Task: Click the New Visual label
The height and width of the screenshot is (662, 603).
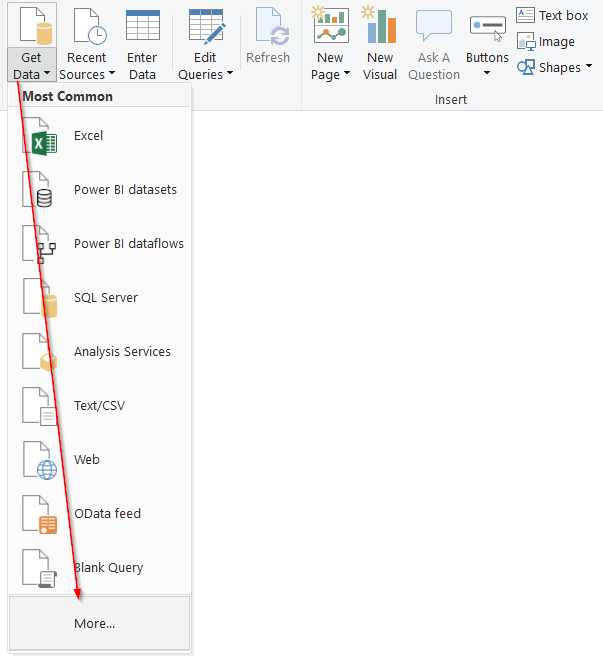Action: point(380,66)
